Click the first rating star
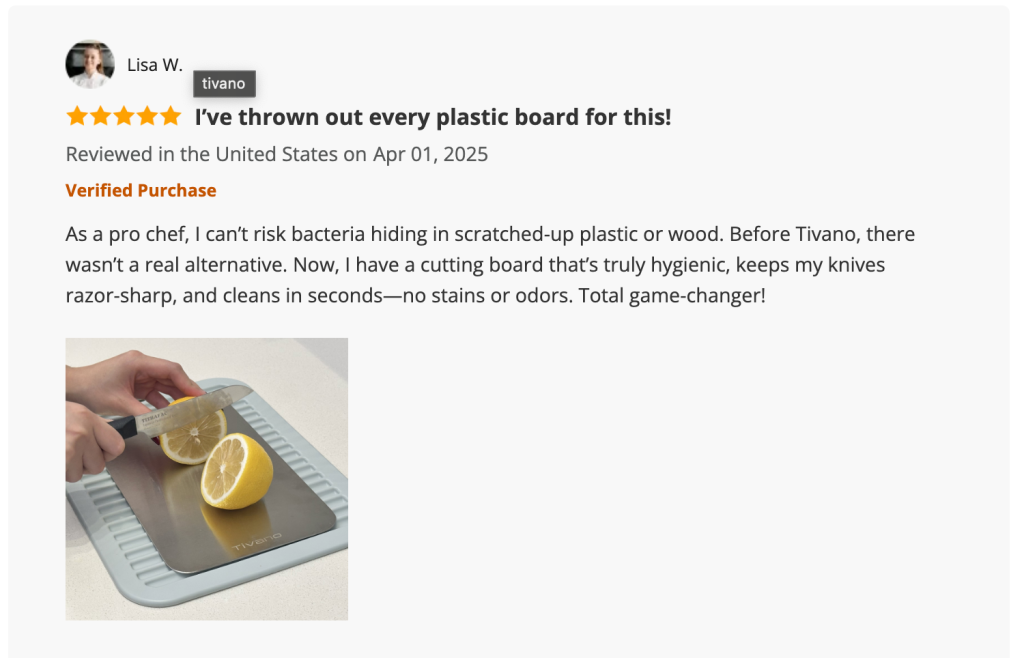 (77, 116)
